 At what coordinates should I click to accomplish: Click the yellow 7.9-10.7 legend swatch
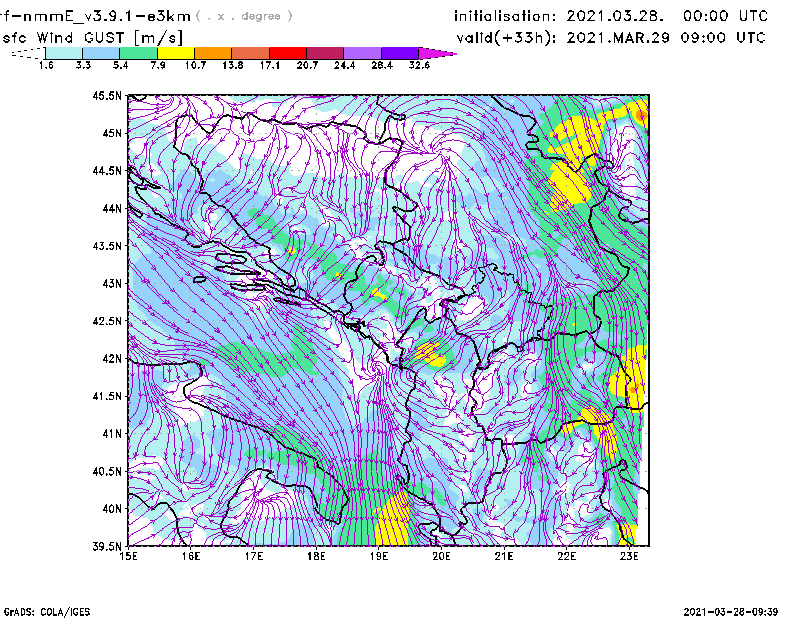pyautogui.click(x=176, y=53)
